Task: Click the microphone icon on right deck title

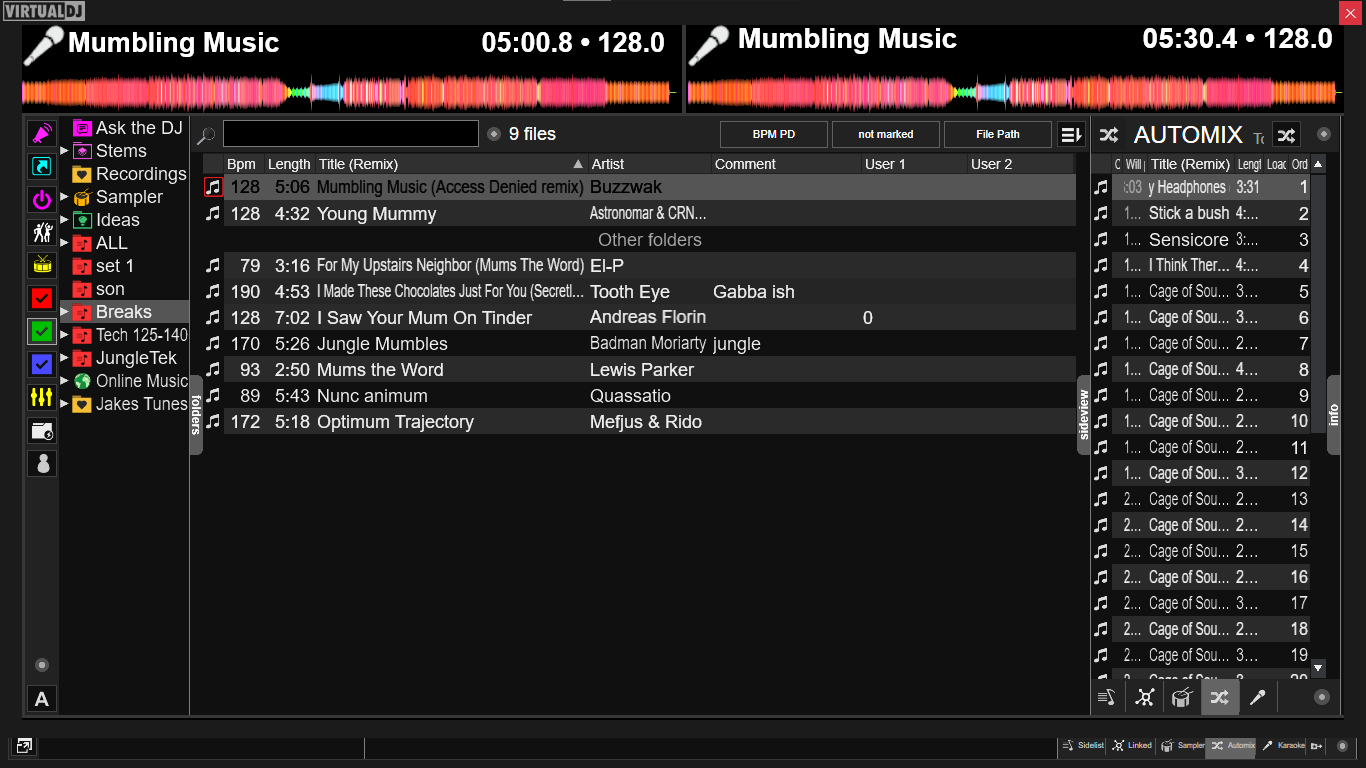Action: [709, 45]
